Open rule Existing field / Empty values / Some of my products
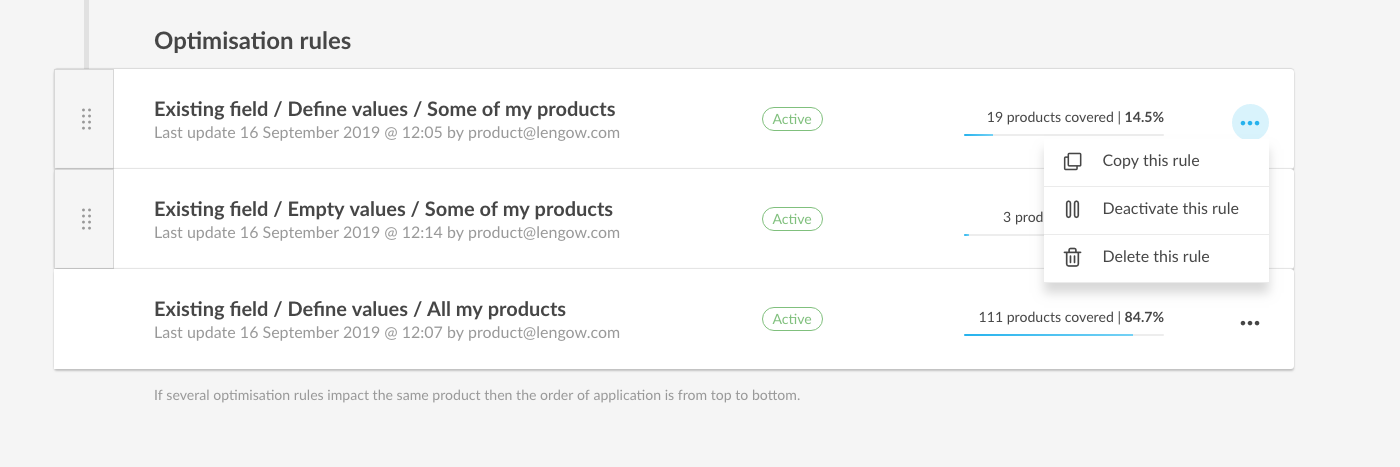Image resolution: width=1400 pixels, height=467 pixels. coord(383,209)
